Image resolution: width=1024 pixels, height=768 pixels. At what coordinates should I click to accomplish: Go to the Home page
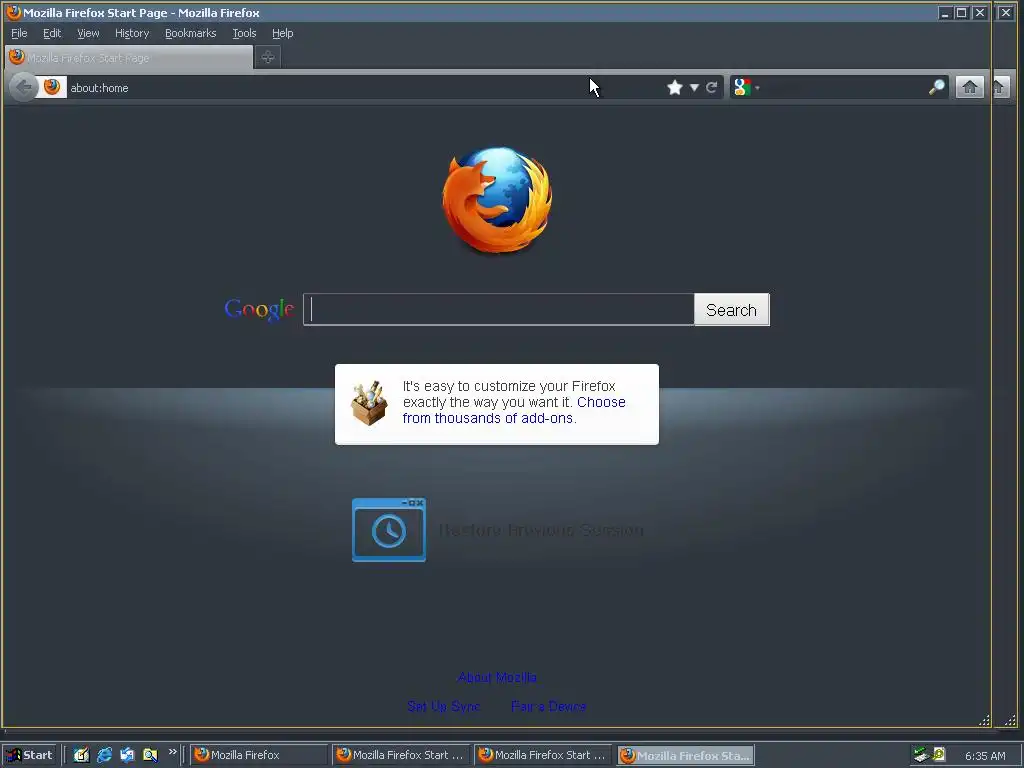(970, 88)
